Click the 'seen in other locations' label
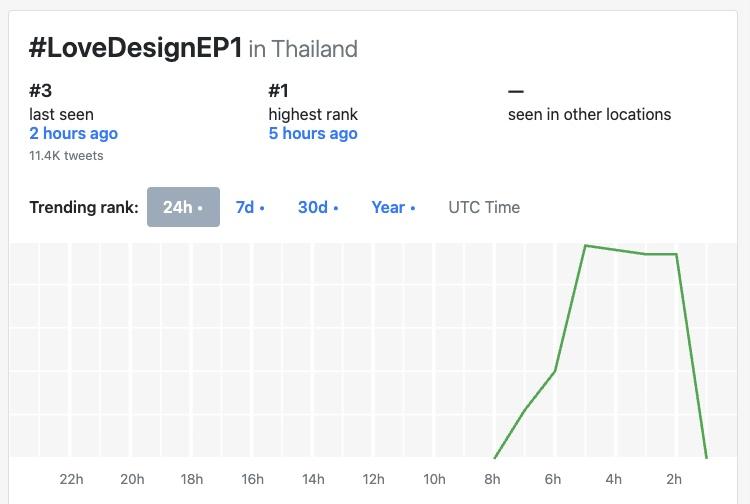750x504 pixels. 589,114
